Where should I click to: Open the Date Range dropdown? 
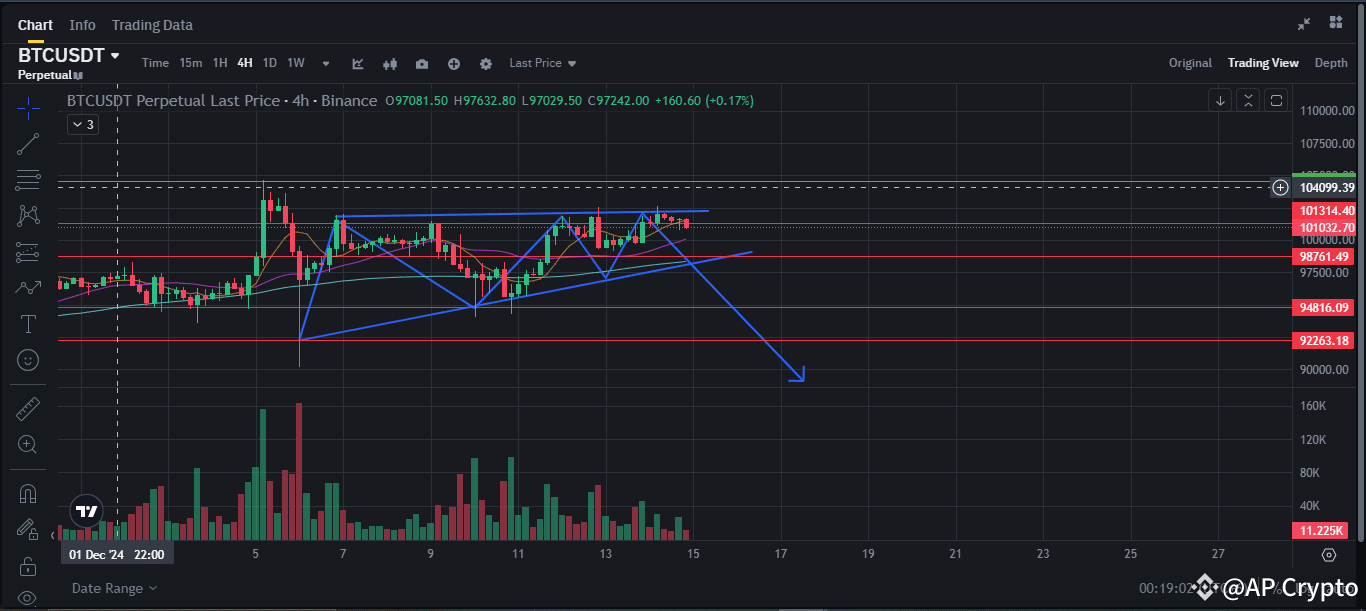(114, 588)
